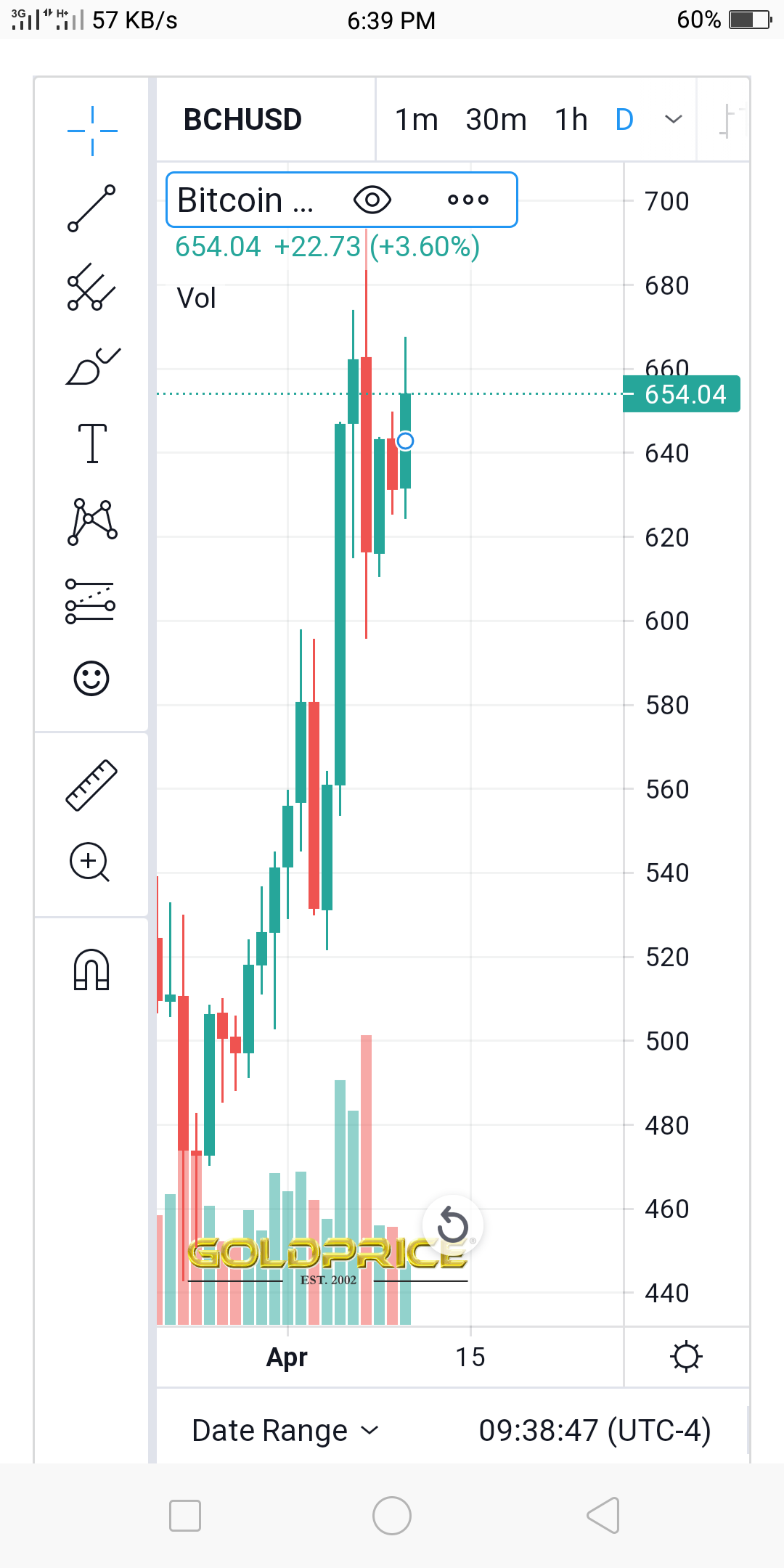Open the Date Range dropdown

coord(285,1431)
